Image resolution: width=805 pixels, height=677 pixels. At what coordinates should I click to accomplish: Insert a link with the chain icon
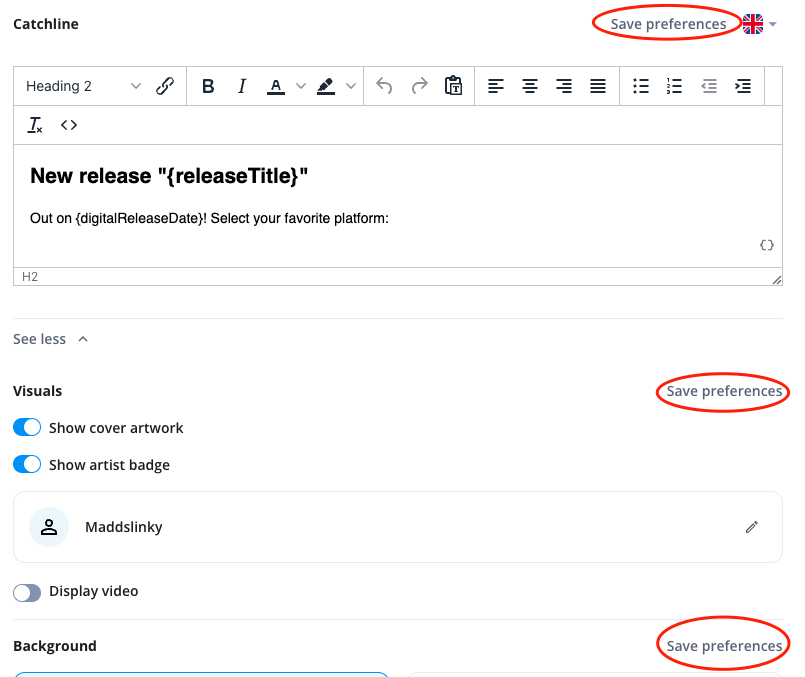[166, 86]
